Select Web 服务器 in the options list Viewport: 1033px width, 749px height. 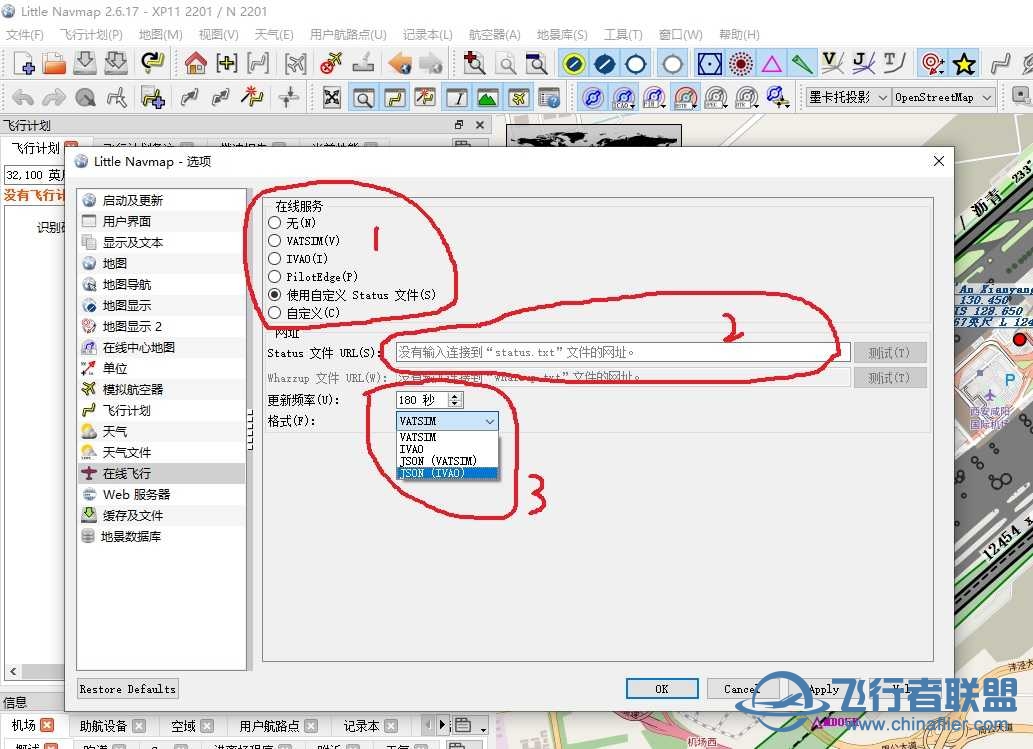161,495
